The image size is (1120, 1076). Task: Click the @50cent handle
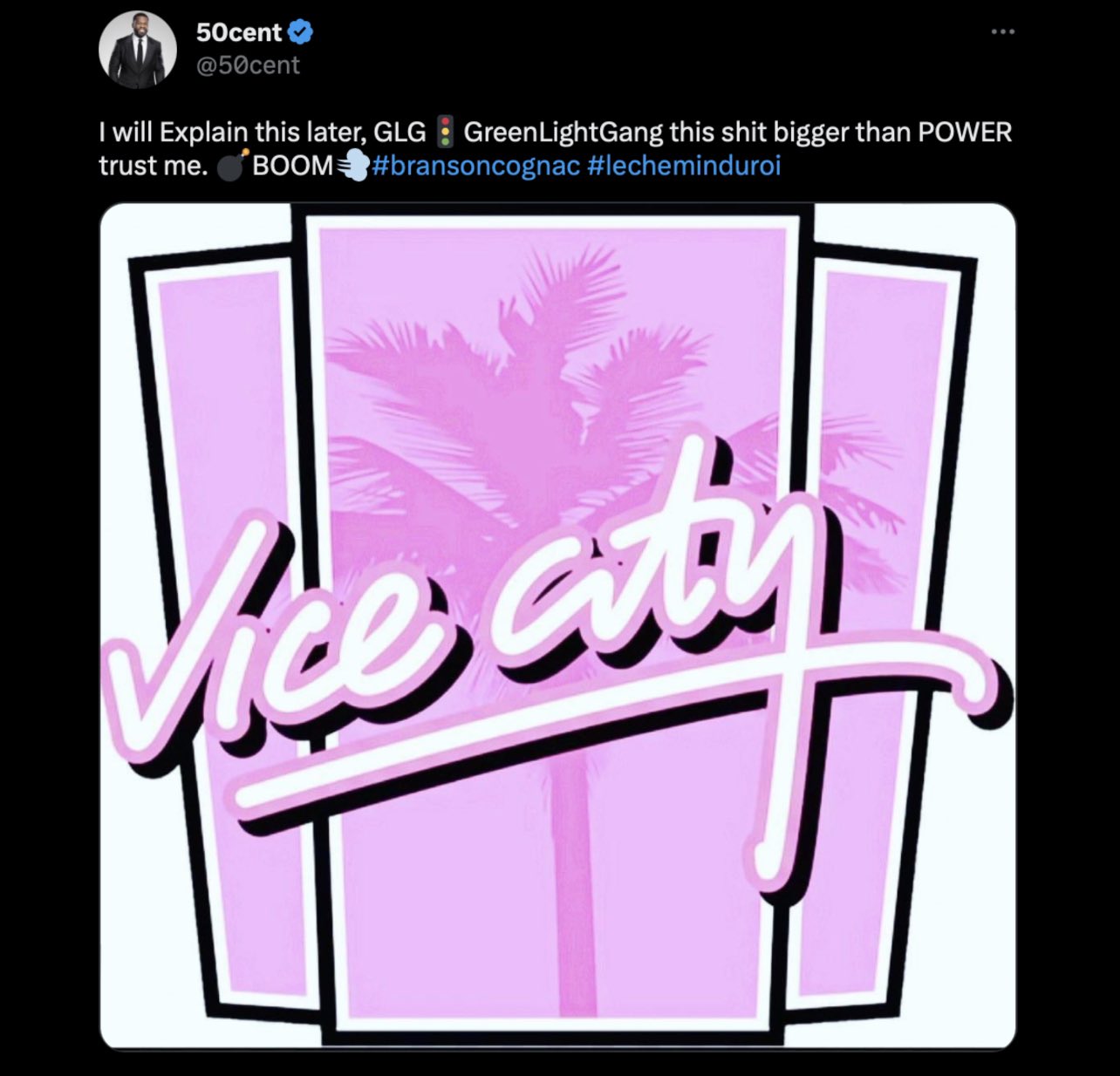click(x=248, y=65)
